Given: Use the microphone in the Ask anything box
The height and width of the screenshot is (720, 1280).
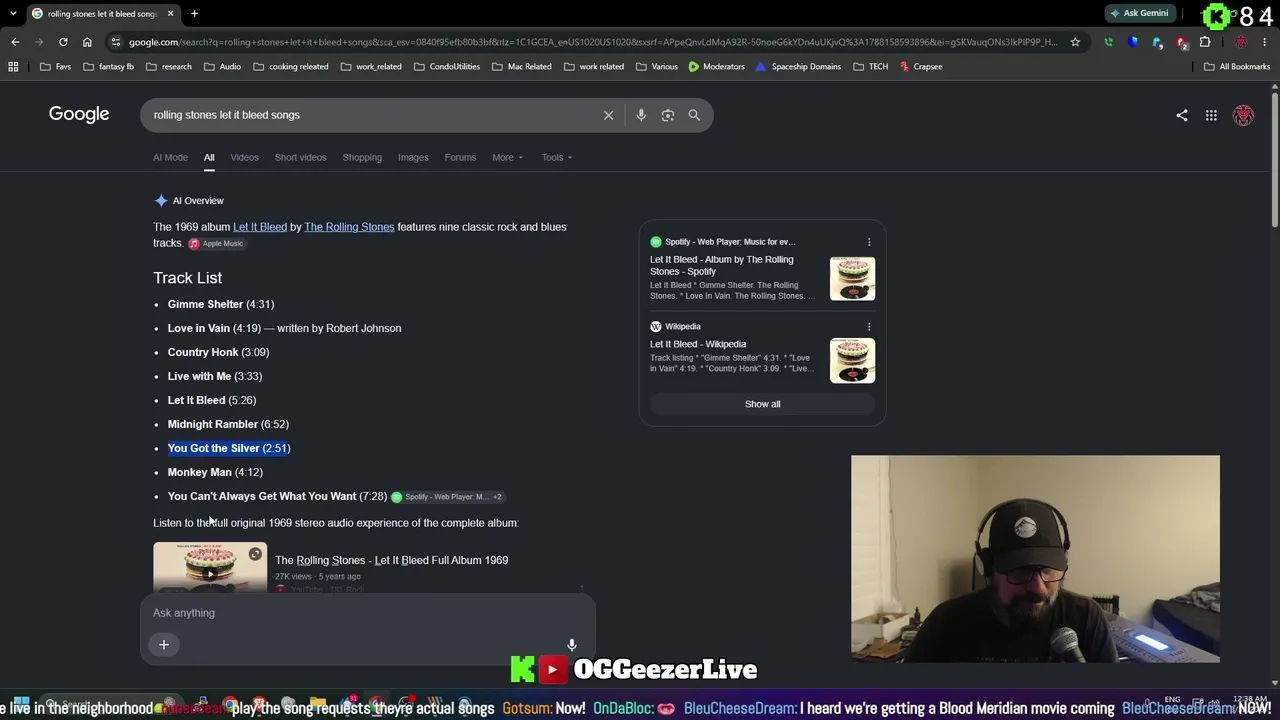Looking at the screenshot, I should (572, 645).
